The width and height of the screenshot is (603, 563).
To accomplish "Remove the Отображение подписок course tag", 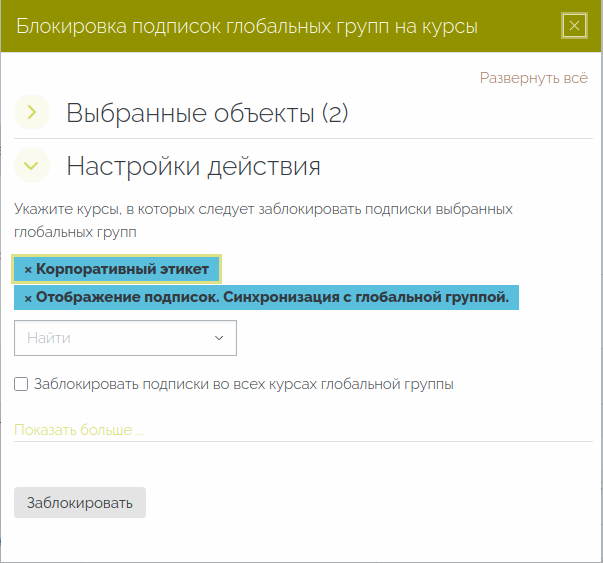I will point(28,298).
